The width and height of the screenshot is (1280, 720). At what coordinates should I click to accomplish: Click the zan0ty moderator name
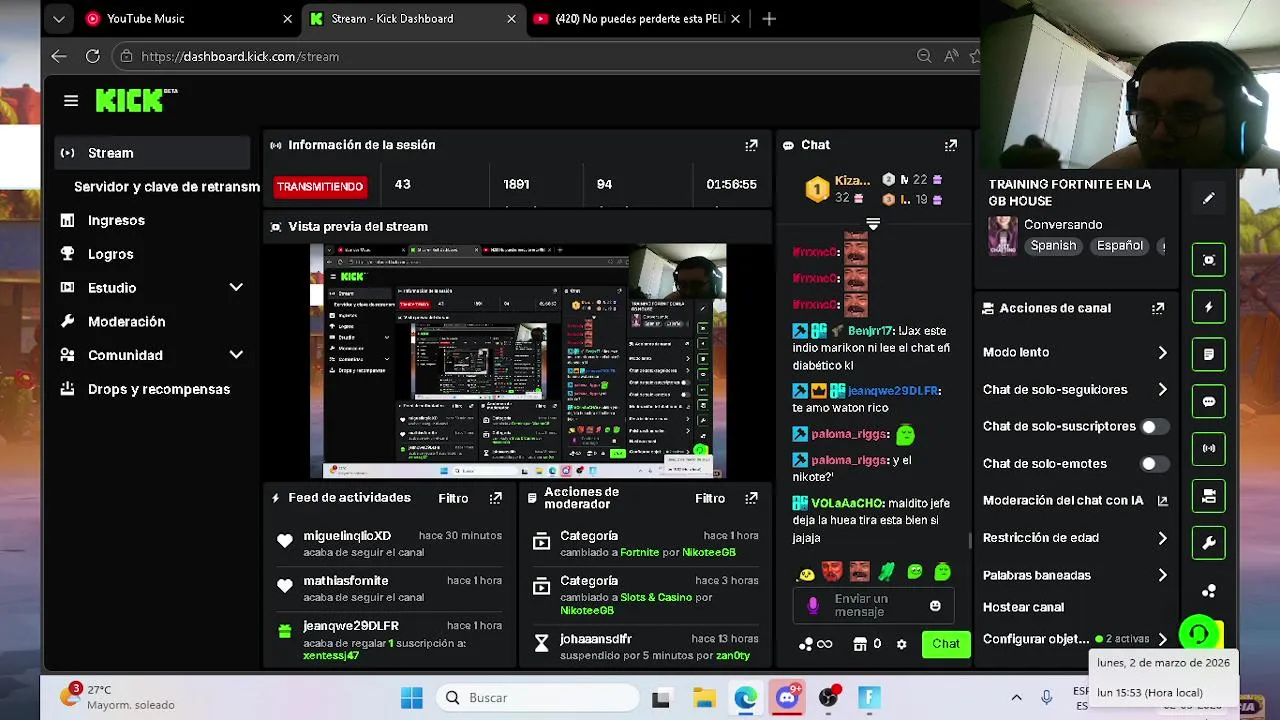[733, 656]
